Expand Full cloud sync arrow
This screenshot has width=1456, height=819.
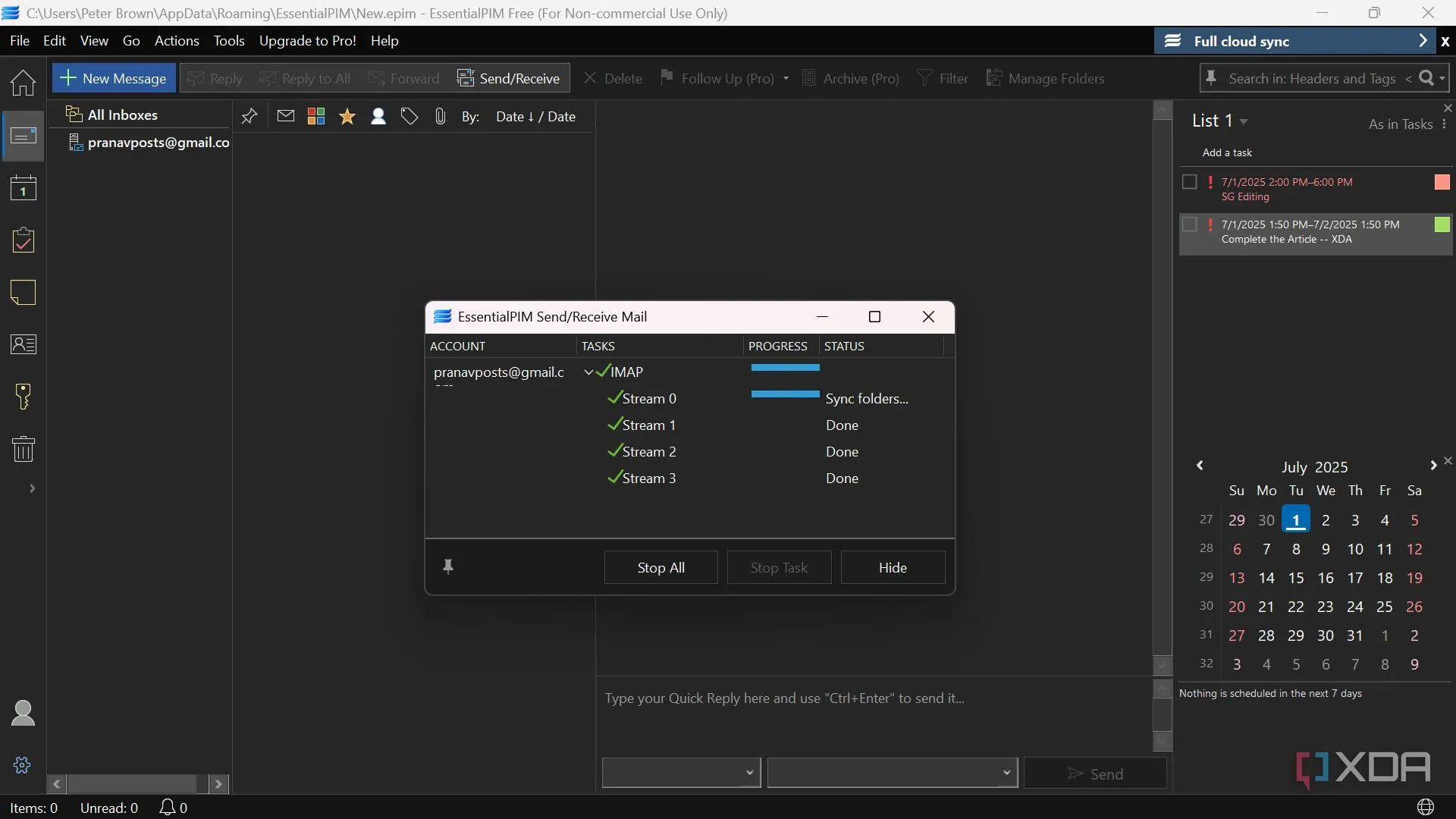(x=1423, y=41)
